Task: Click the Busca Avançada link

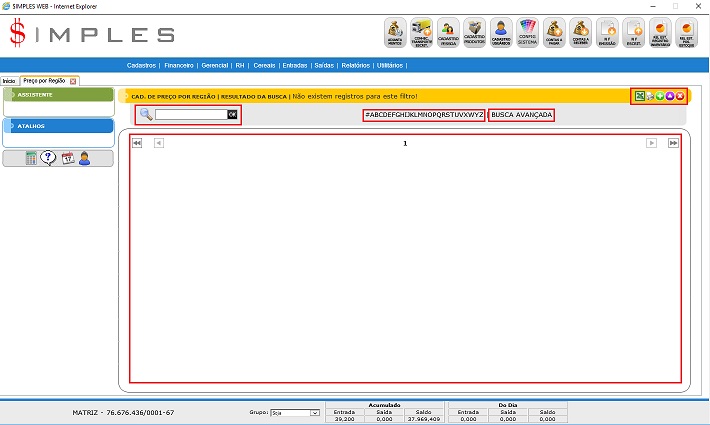Action: click(521, 115)
